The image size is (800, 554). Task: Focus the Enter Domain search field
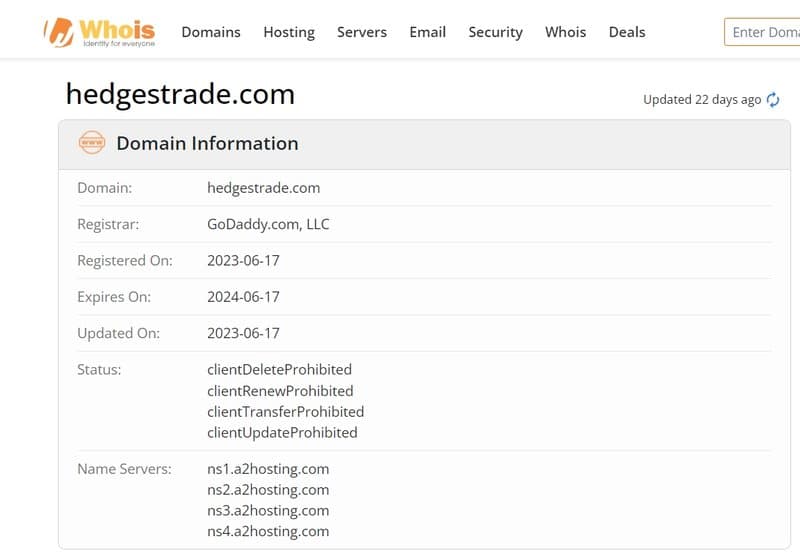tap(762, 32)
